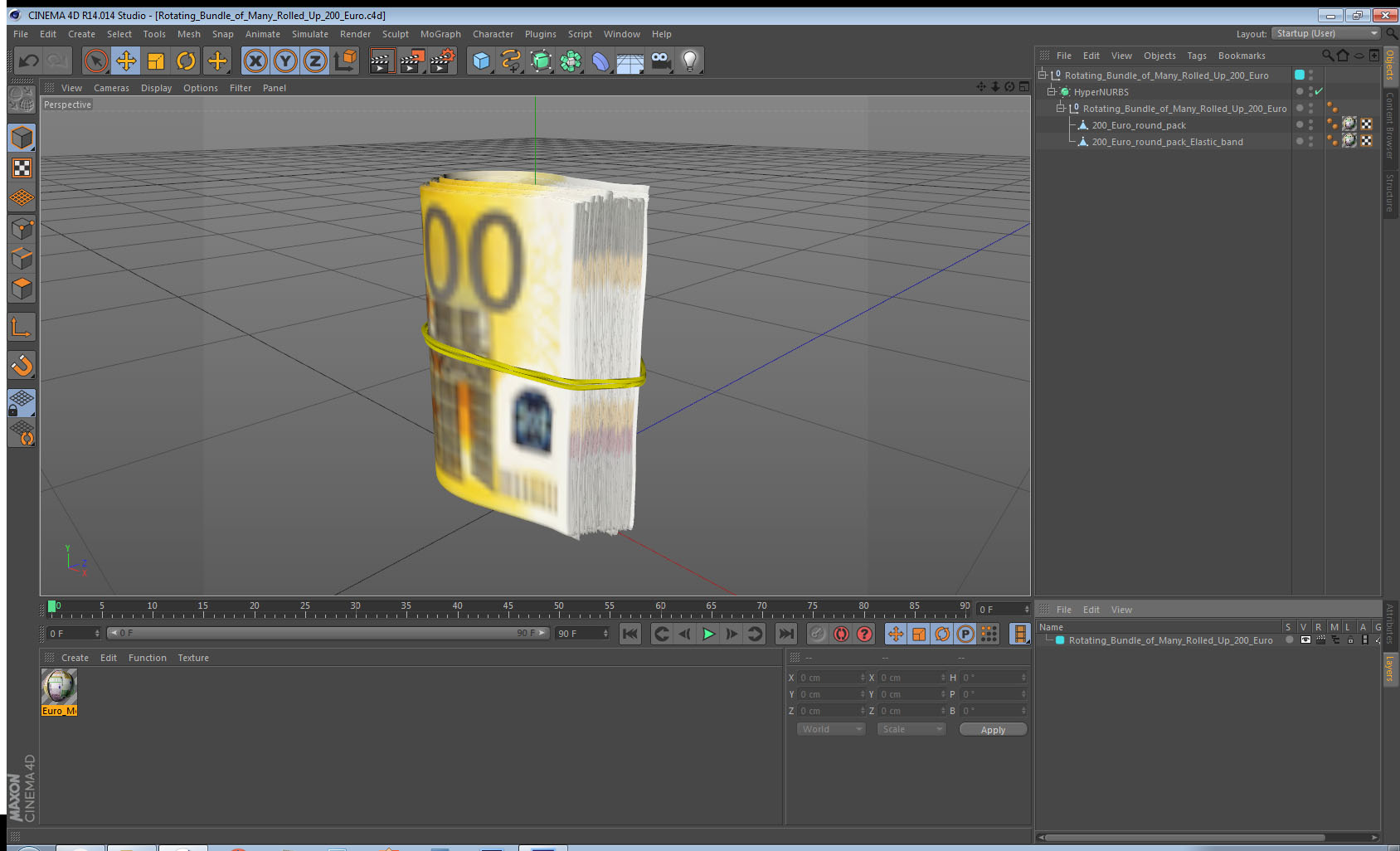
Task: Open the Scale mode dropdown
Action: coord(911,729)
